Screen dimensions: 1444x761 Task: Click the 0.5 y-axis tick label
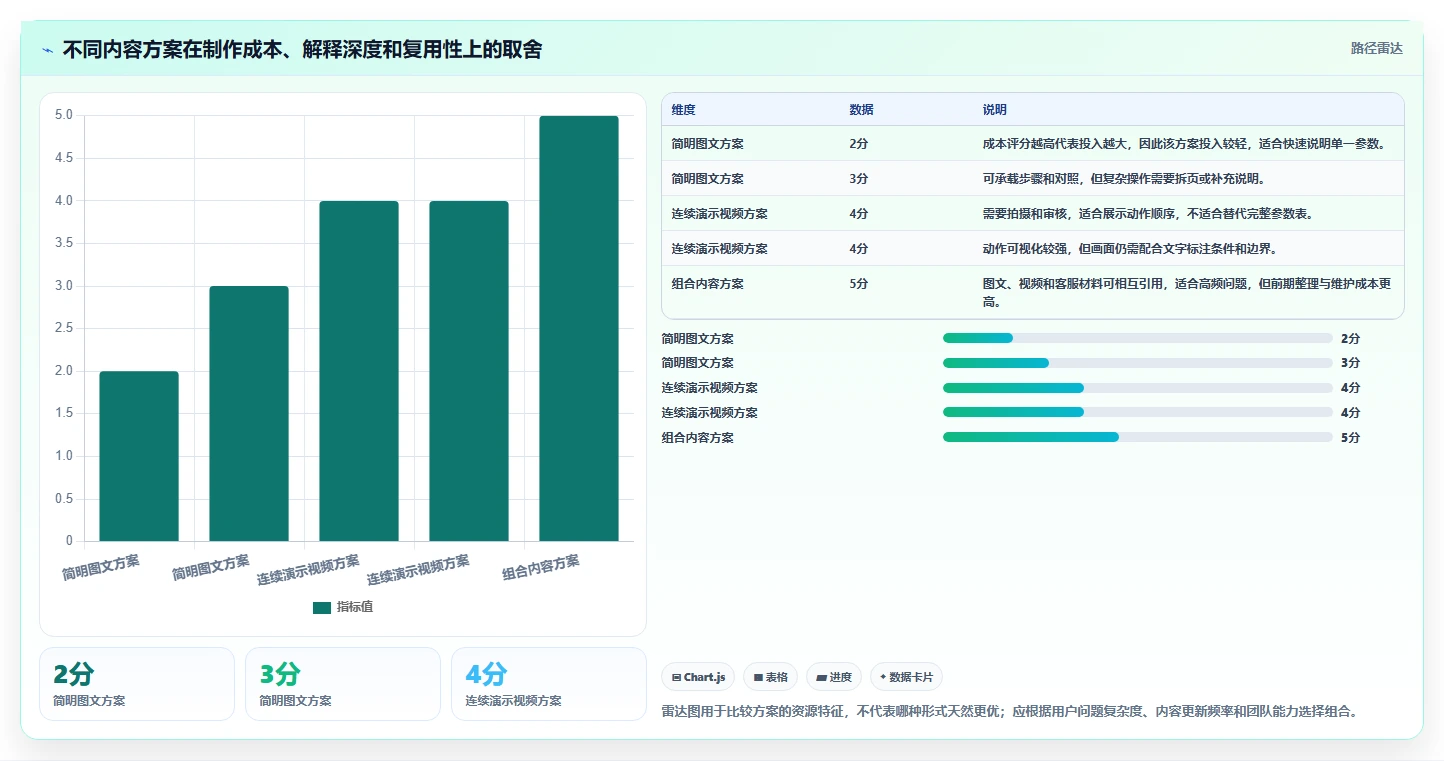[63, 499]
